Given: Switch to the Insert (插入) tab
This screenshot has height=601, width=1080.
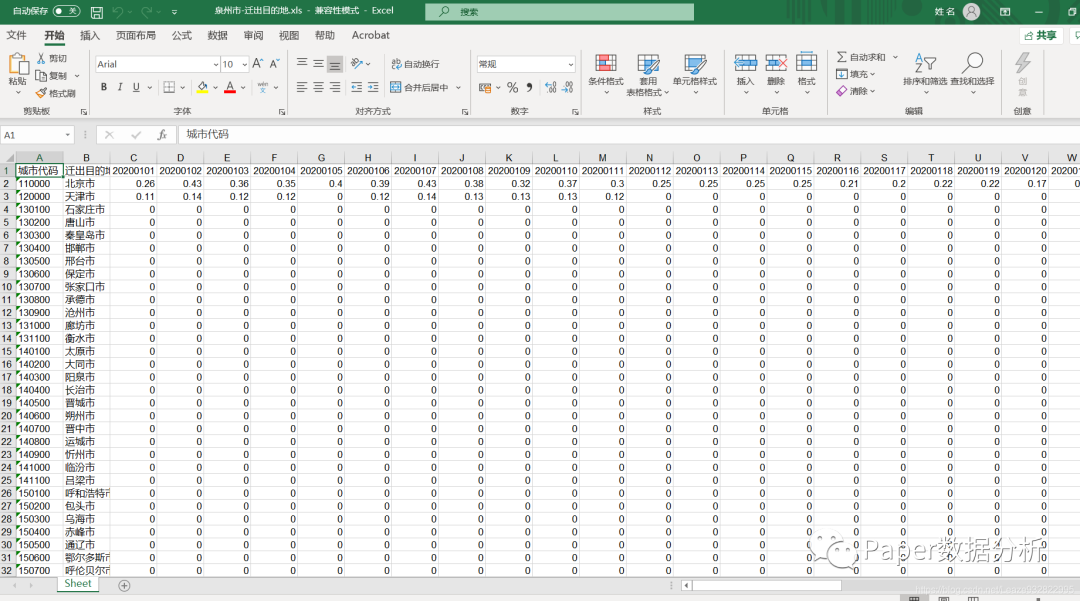Looking at the screenshot, I should [90, 35].
